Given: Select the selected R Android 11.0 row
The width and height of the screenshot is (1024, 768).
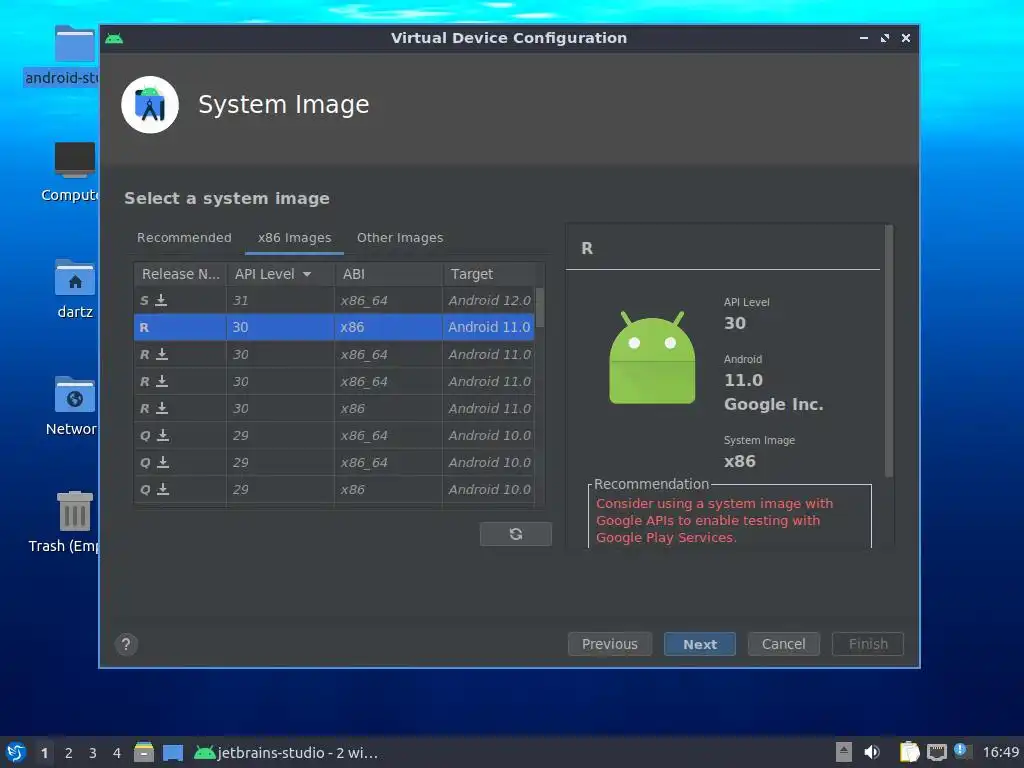Looking at the screenshot, I should pos(334,327).
